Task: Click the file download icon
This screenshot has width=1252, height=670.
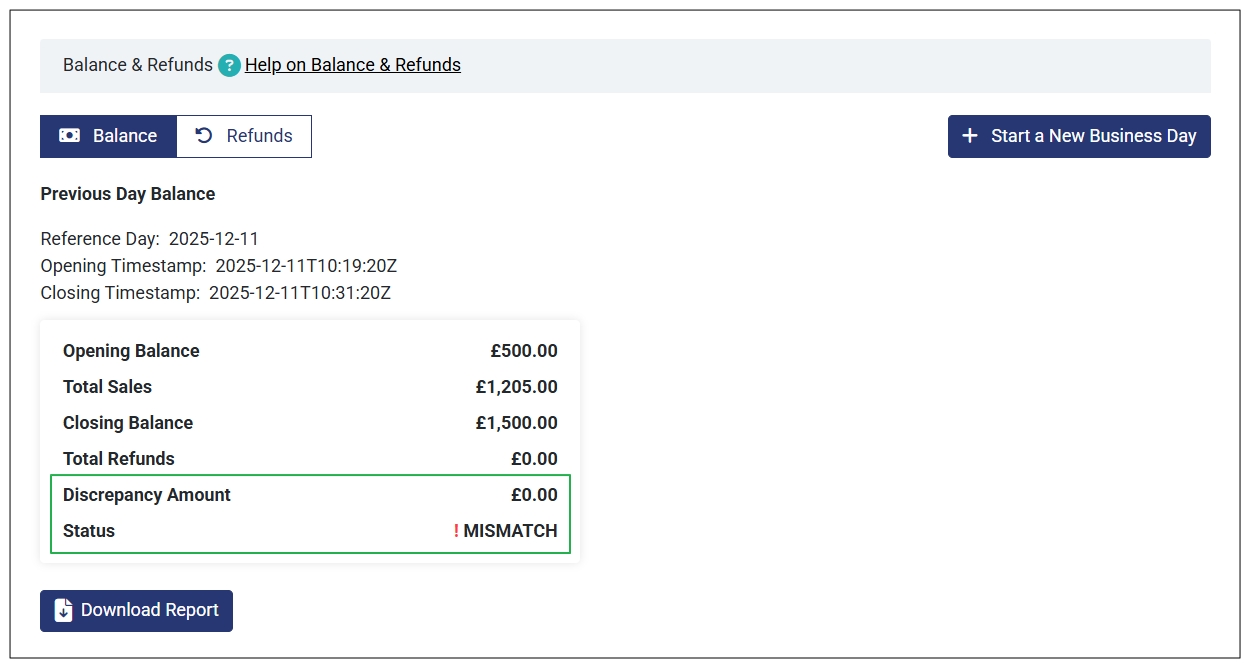Action: (x=63, y=610)
